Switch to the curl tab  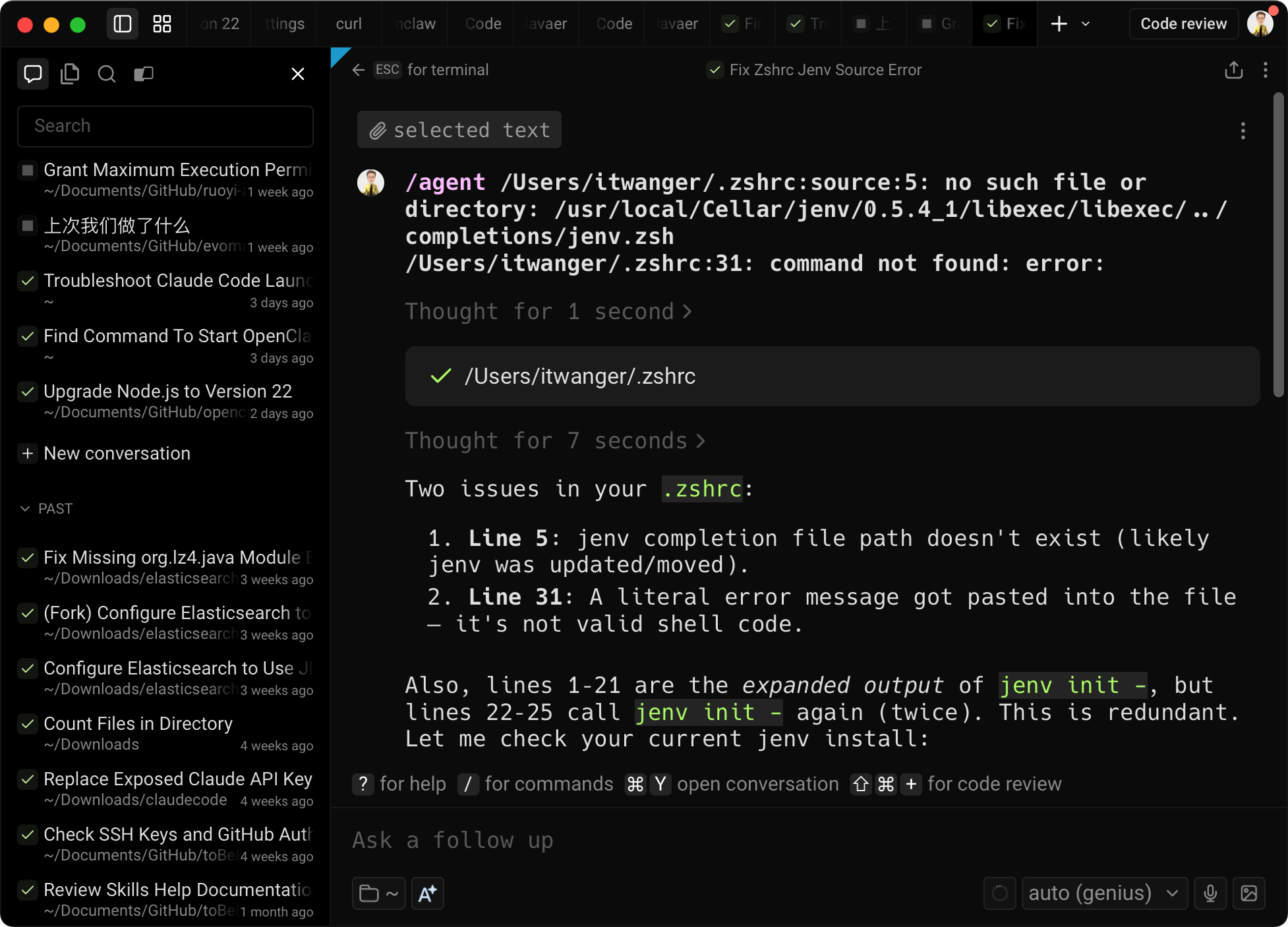point(349,24)
